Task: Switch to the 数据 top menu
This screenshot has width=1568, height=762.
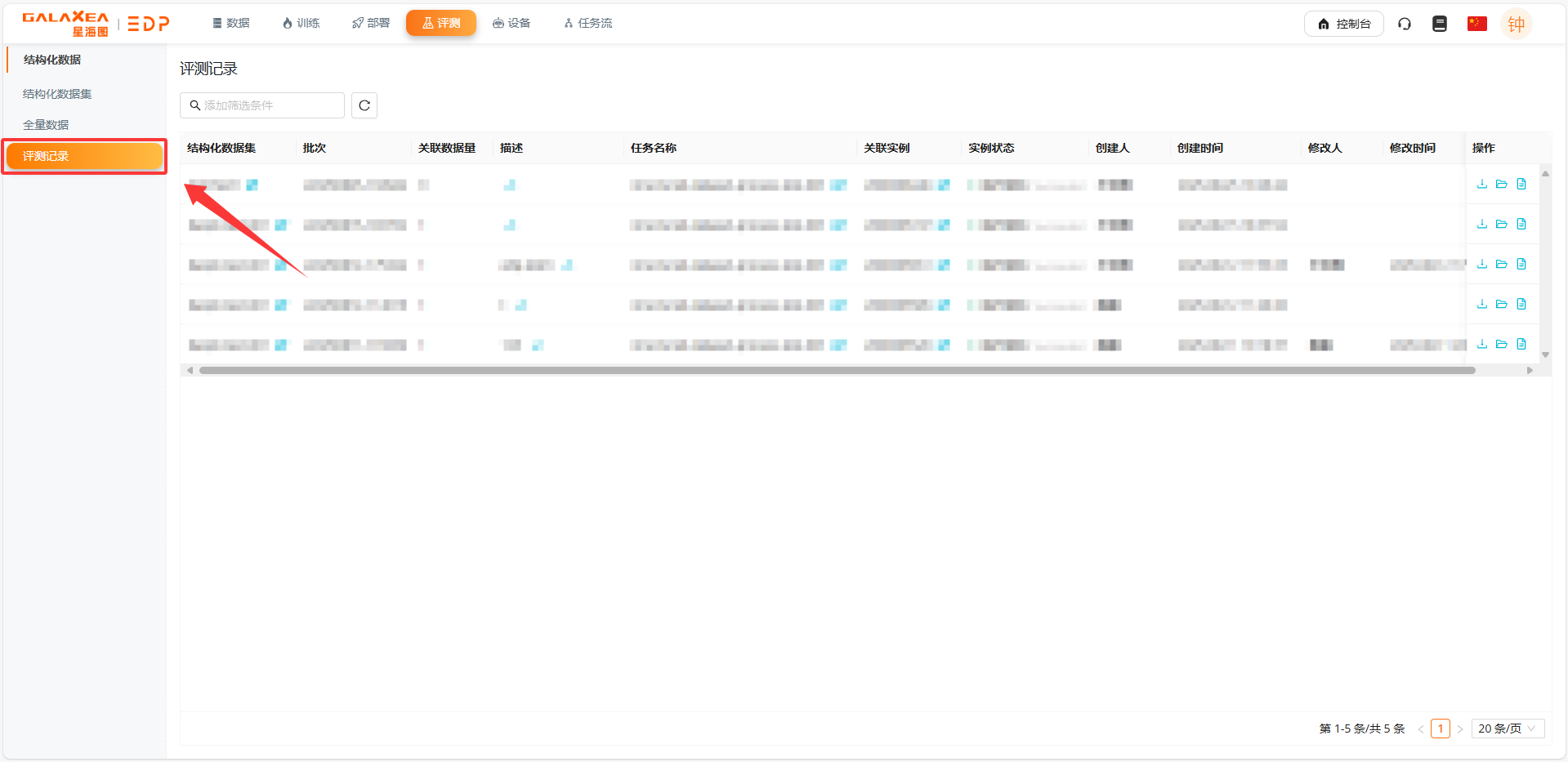Action: (x=231, y=23)
